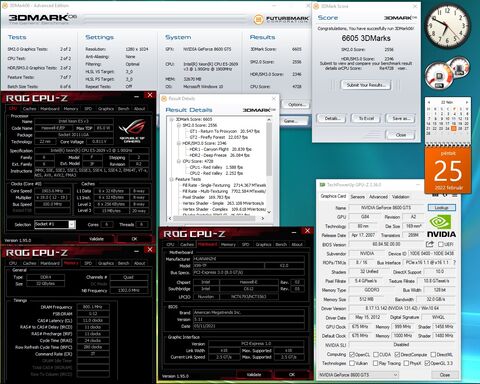This screenshot has width=480, height=384.
Task: Select Pixel Shader result row
Action: tap(206, 197)
